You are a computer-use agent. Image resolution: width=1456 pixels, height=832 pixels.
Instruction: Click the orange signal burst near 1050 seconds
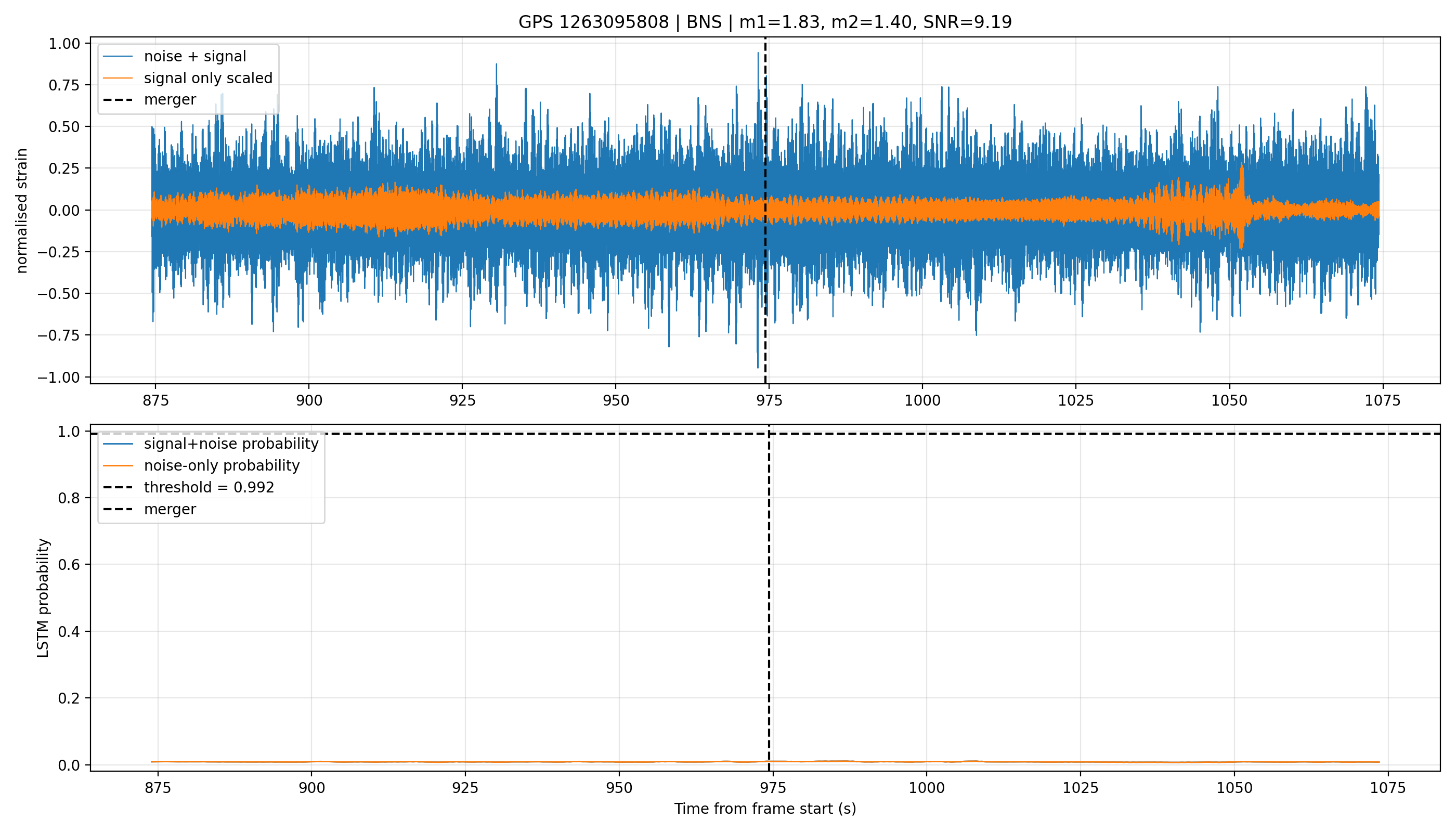point(1242,206)
